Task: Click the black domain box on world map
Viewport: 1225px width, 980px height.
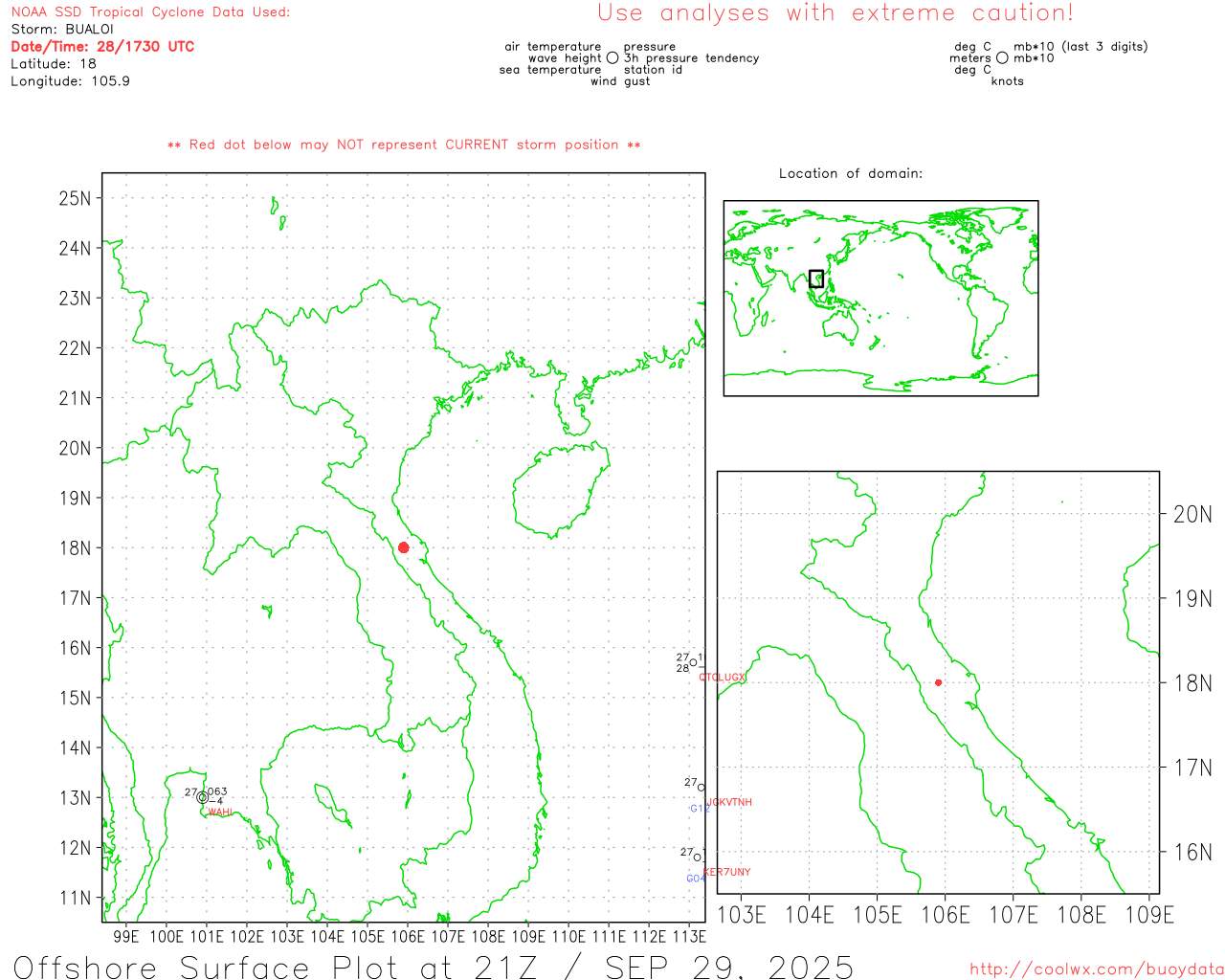Action: (816, 278)
